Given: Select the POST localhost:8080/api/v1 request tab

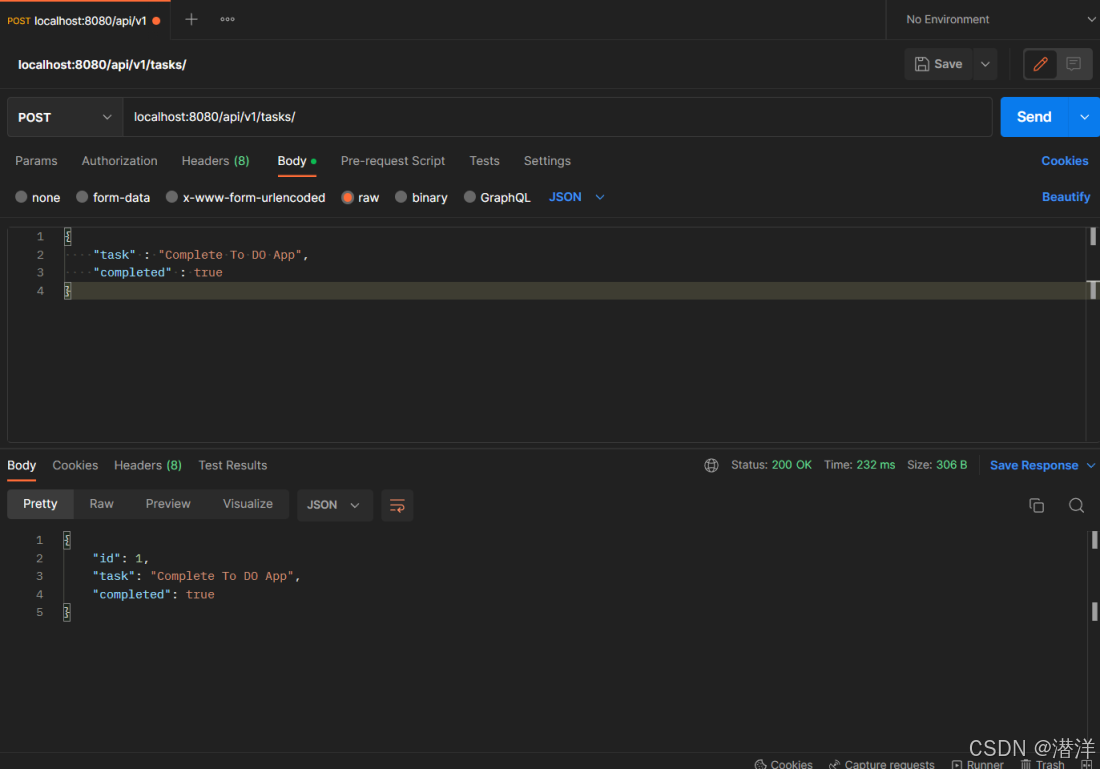Looking at the screenshot, I should click(84, 20).
